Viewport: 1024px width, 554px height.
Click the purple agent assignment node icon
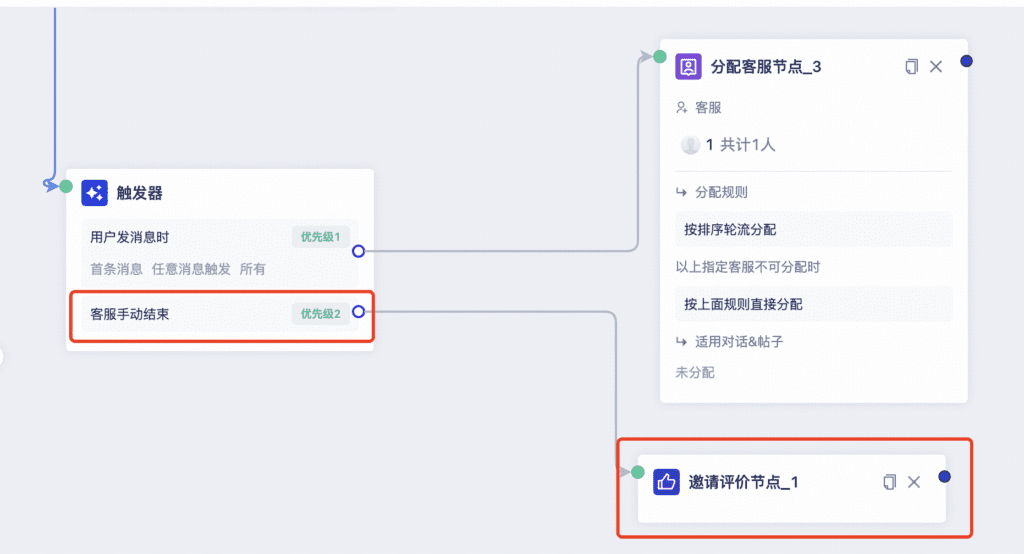[x=688, y=67]
